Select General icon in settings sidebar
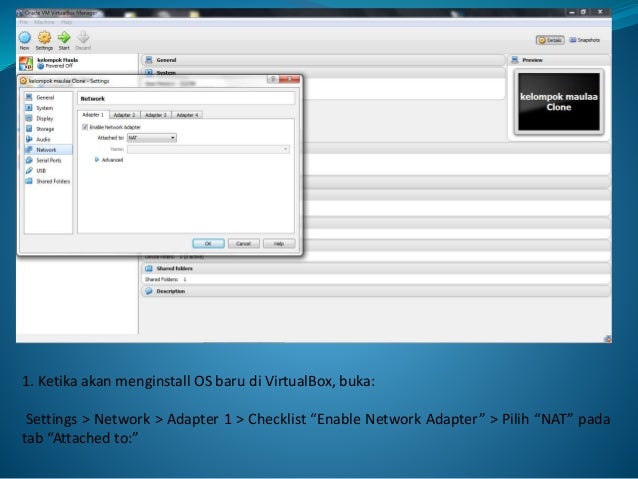This screenshot has width=638, height=479. point(29,97)
